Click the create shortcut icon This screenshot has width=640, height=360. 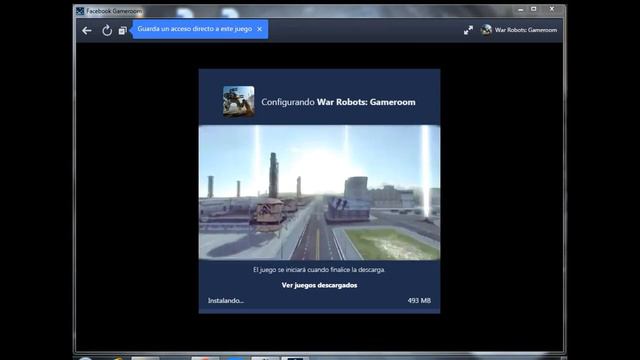pyautogui.click(x=122, y=31)
